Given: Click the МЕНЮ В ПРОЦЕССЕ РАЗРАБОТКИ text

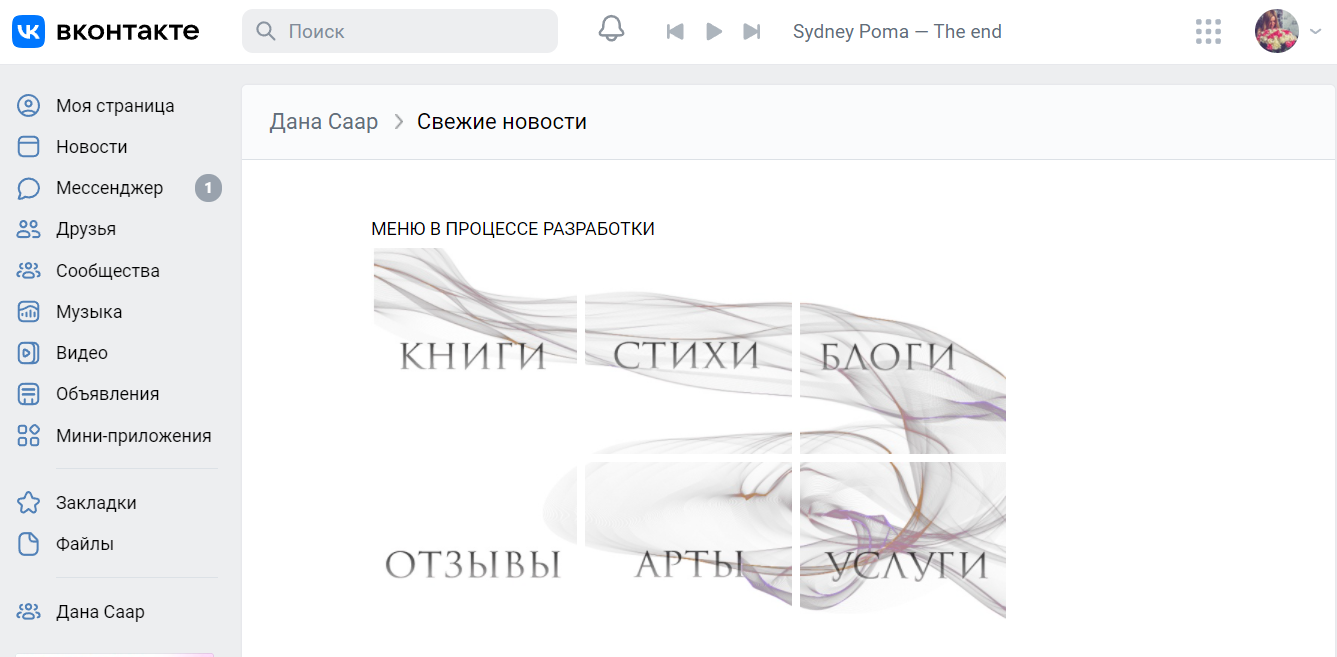Looking at the screenshot, I should pos(513,229).
